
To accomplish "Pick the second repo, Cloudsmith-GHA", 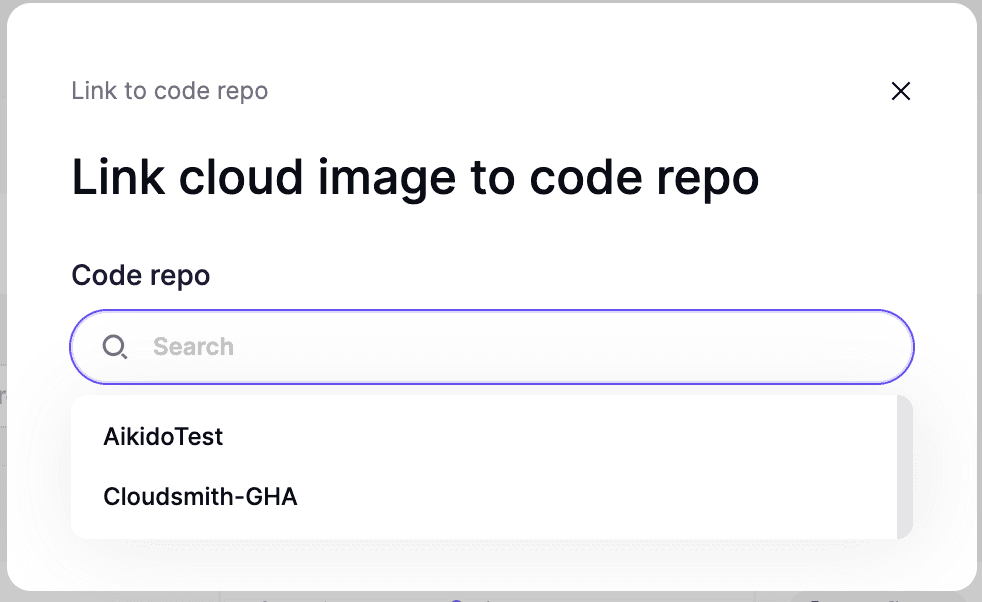I will pos(200,496).
